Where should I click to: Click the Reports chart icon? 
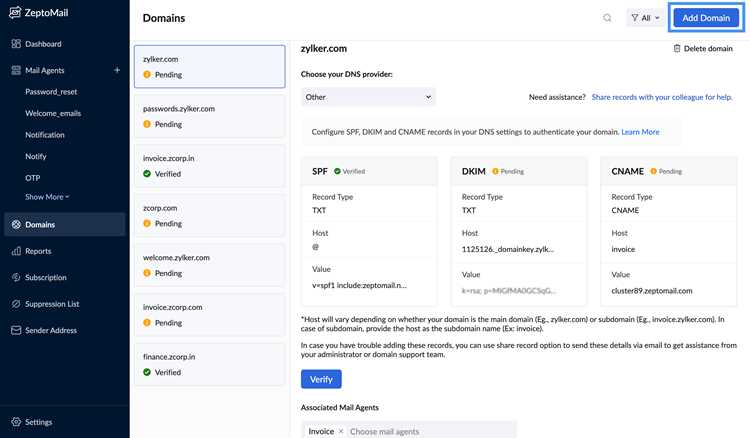tap(16, 251)
